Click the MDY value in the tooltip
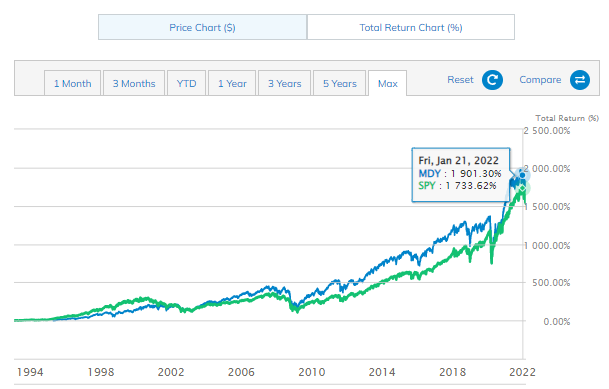The width and height of the screenshot is (609, 389). (x=476, y=174)
